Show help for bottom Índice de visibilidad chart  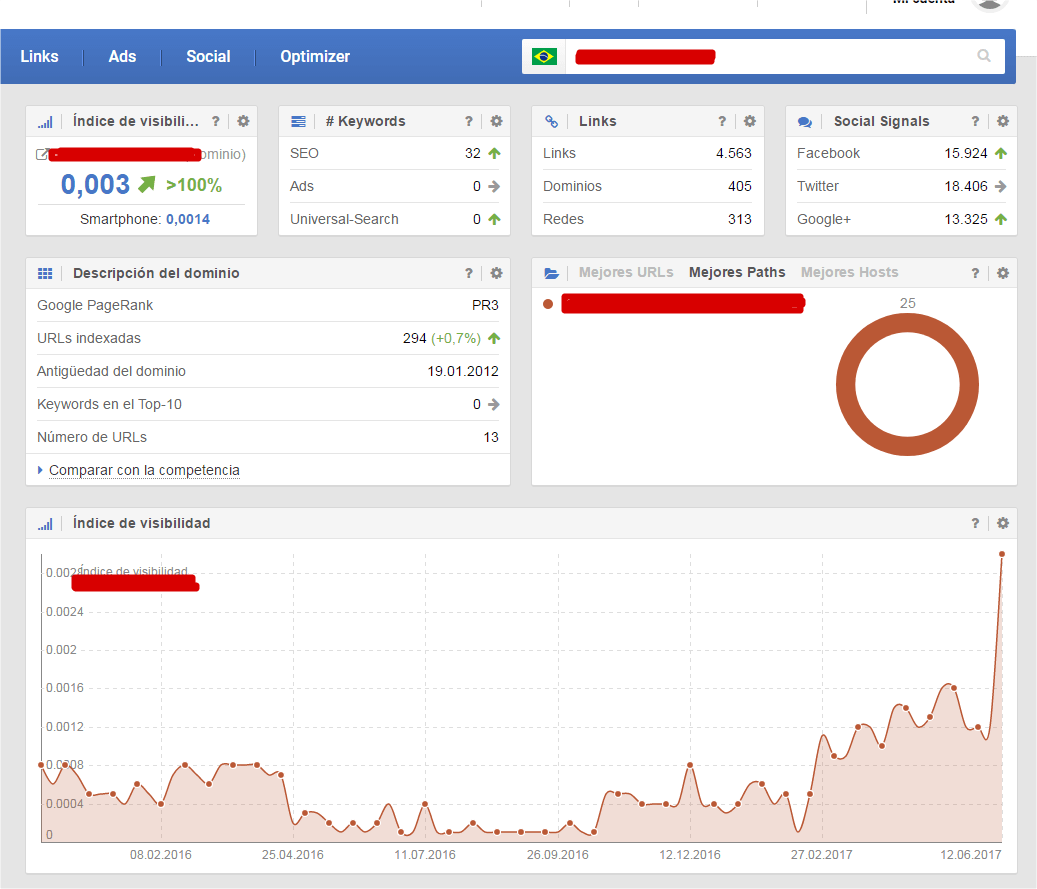click(x=975, y=523)
